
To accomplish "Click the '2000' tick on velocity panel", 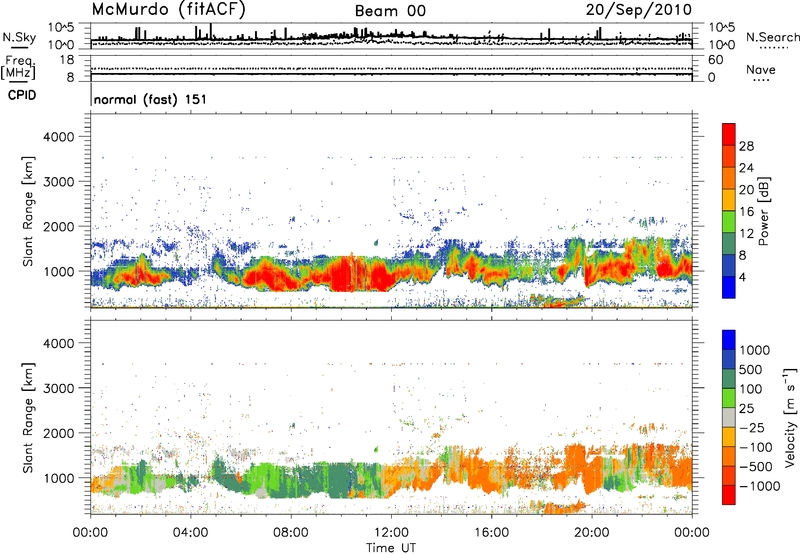I will point(58,433).
